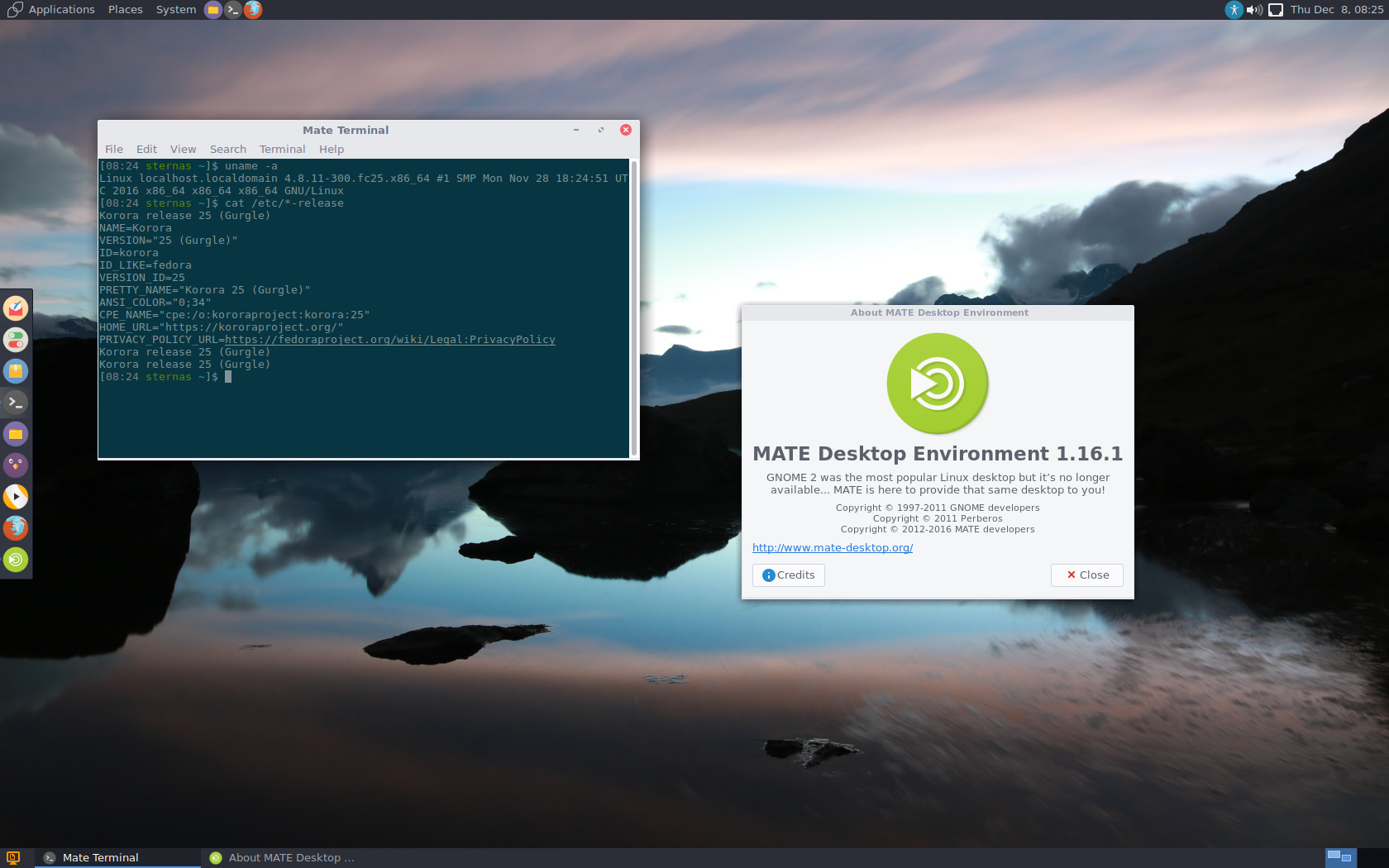The image size is (1389, 868).
Task: Click 'Copyright © 2011 Perberos' text
Action: [x=938, y=518]
